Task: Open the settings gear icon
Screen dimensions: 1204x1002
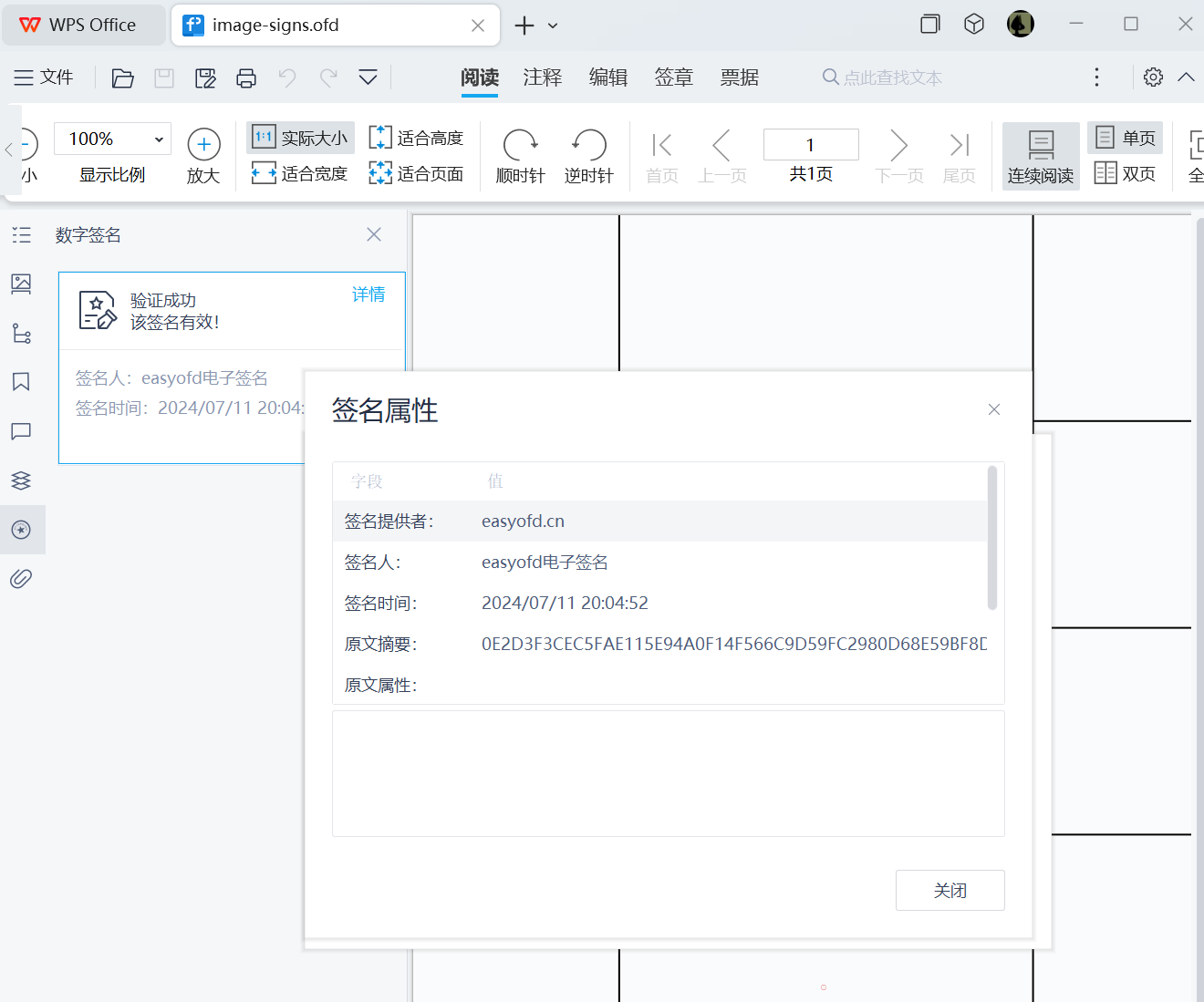Action: click(x=1153, y=77)
